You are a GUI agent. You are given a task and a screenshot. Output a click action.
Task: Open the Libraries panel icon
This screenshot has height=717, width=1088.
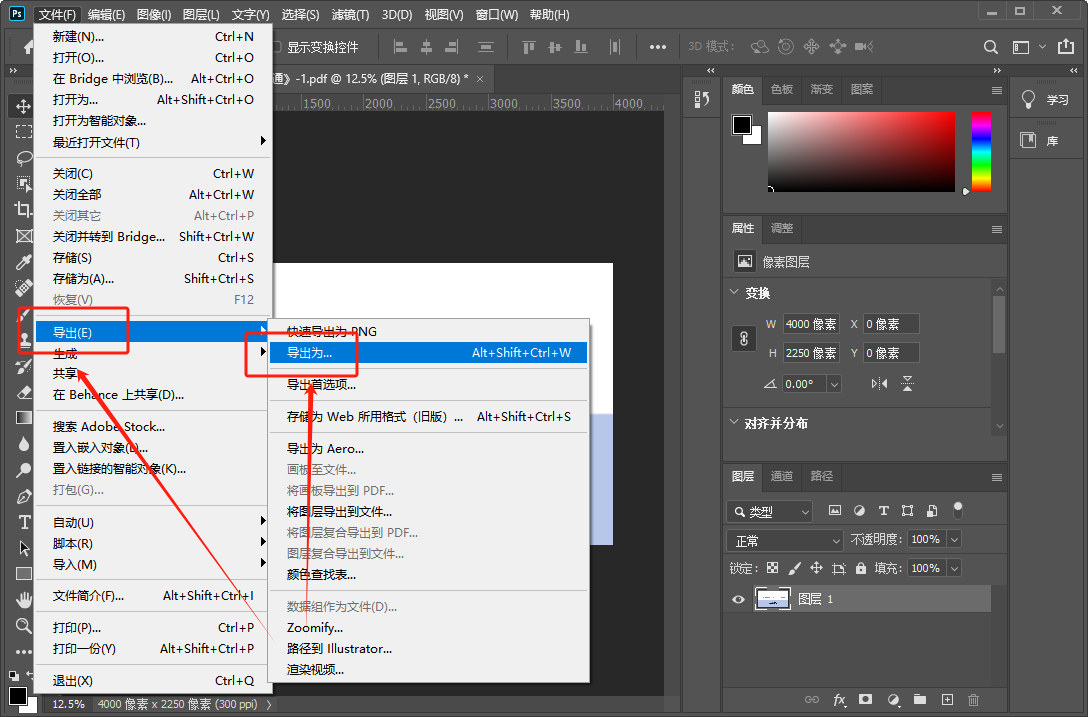pyautogui.click(x=1028, y=140)
